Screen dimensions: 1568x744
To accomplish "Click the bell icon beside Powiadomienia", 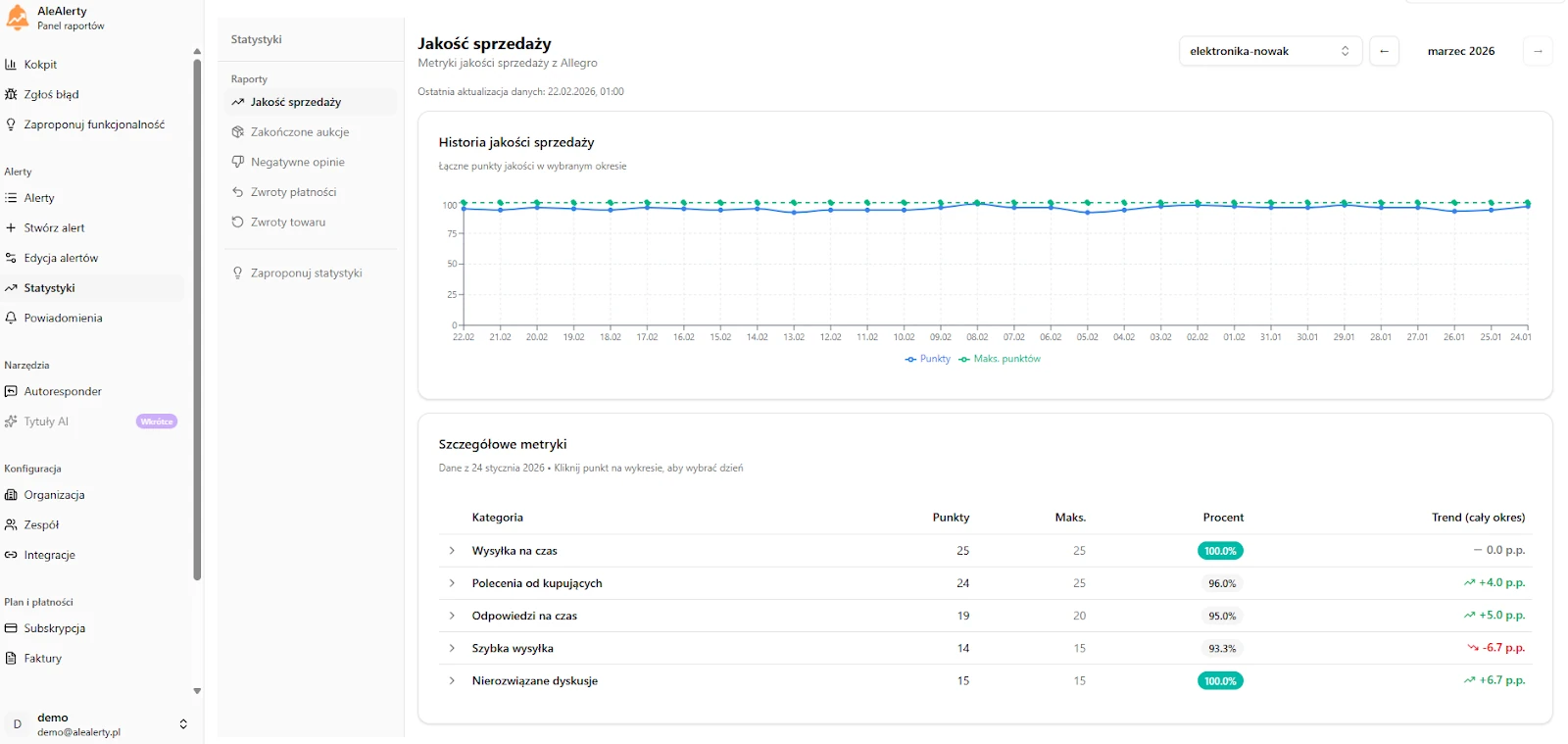I will (x=11, y=318).
